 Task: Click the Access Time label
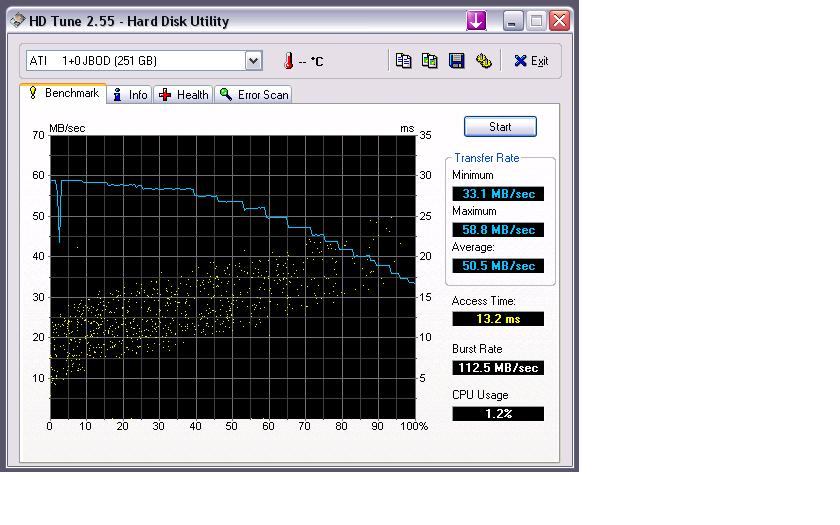[x=483, y=301]
